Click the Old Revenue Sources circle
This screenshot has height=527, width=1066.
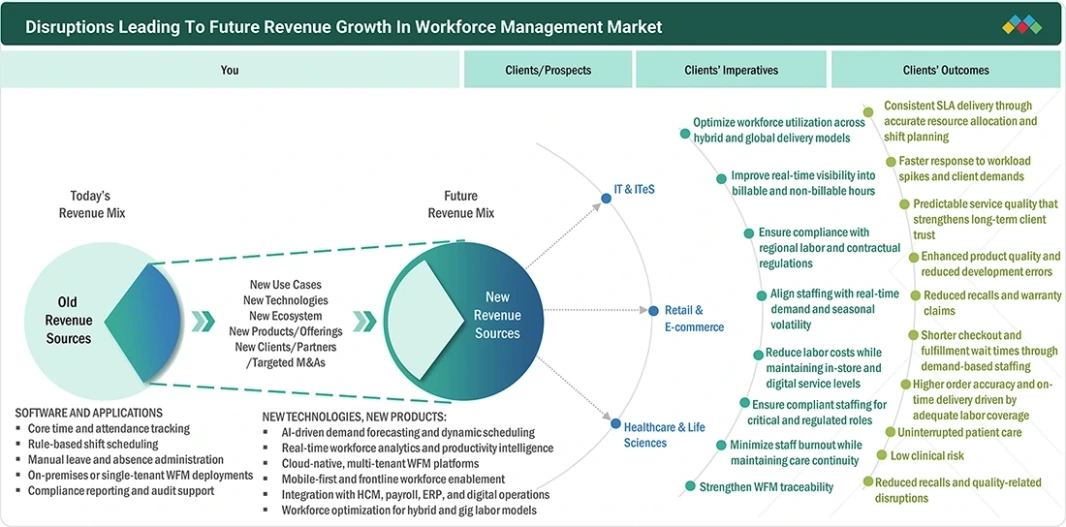[x=103, y=321]
